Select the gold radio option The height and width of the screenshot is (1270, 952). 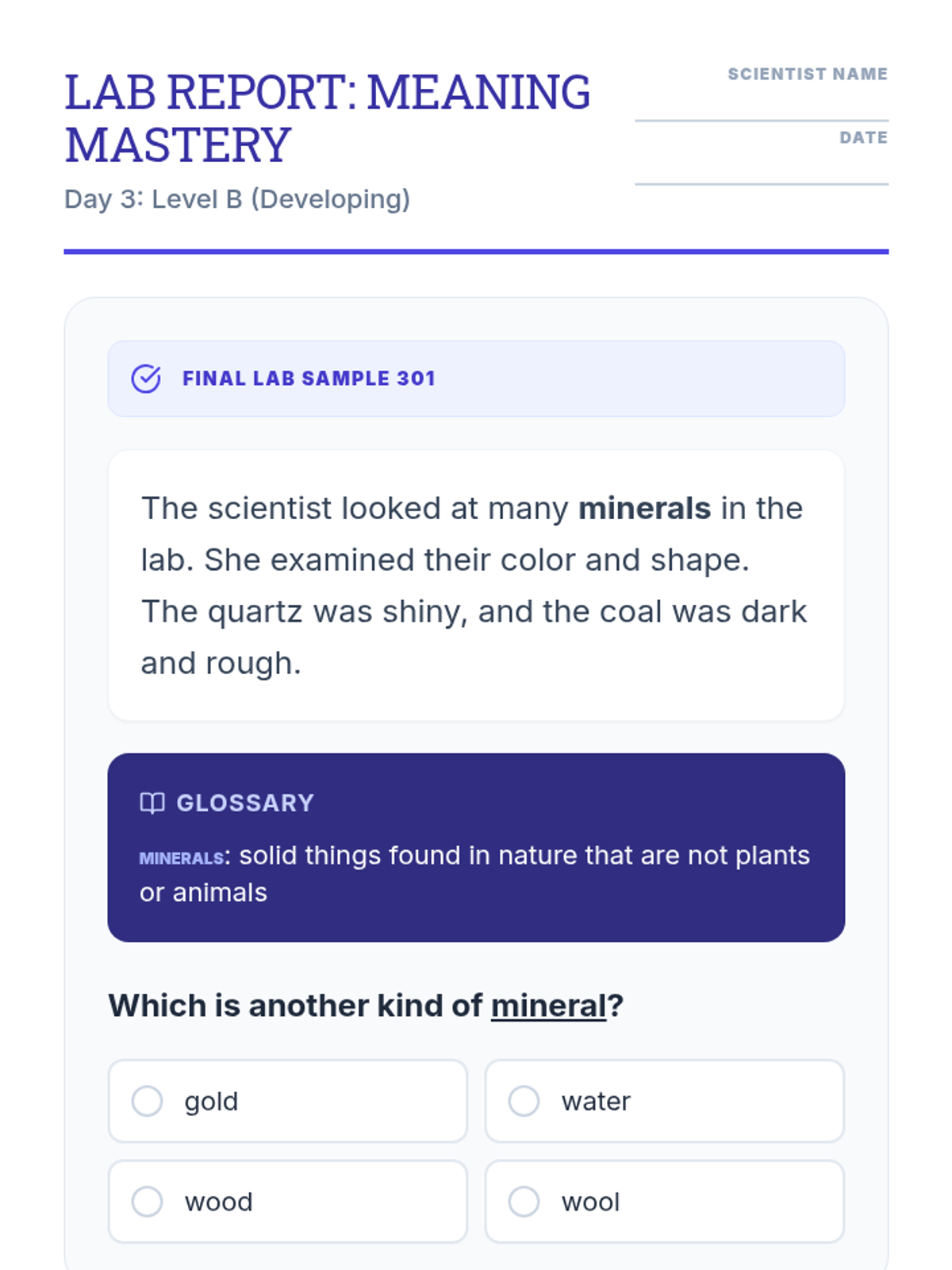pos(148,1101)
